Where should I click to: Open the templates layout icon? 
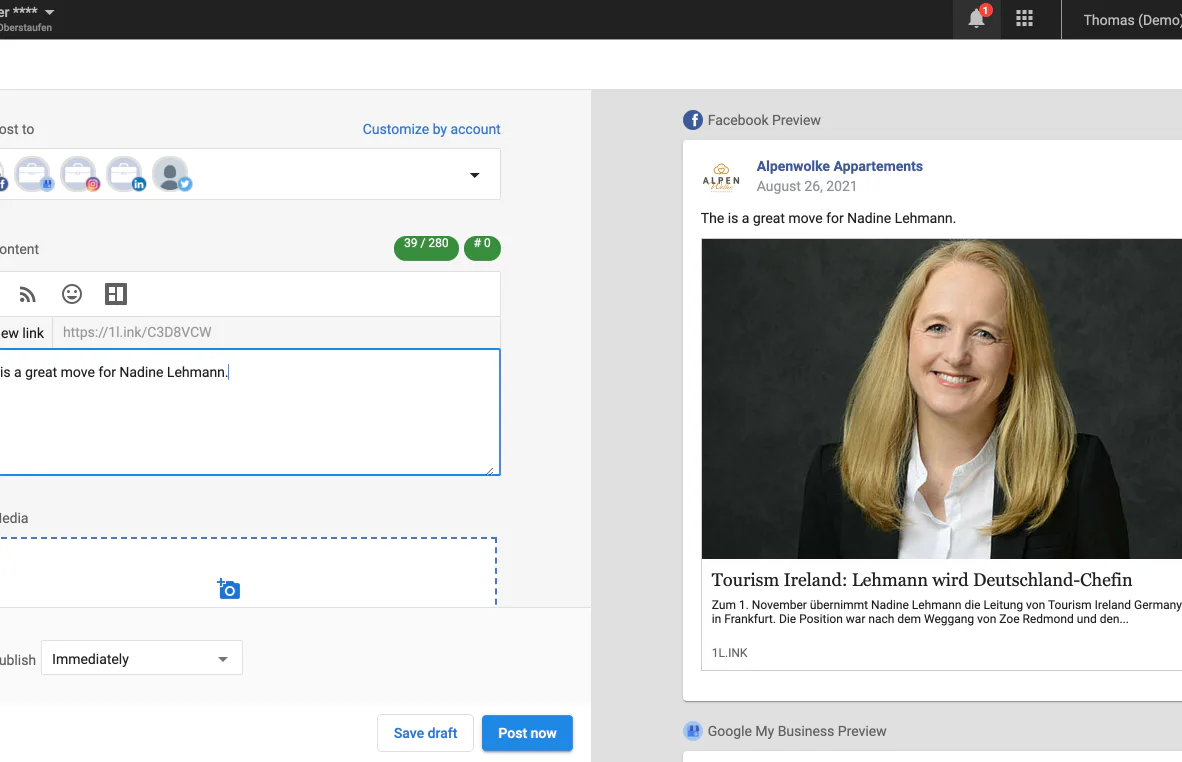pyautogui.click(x=116, y=294)
